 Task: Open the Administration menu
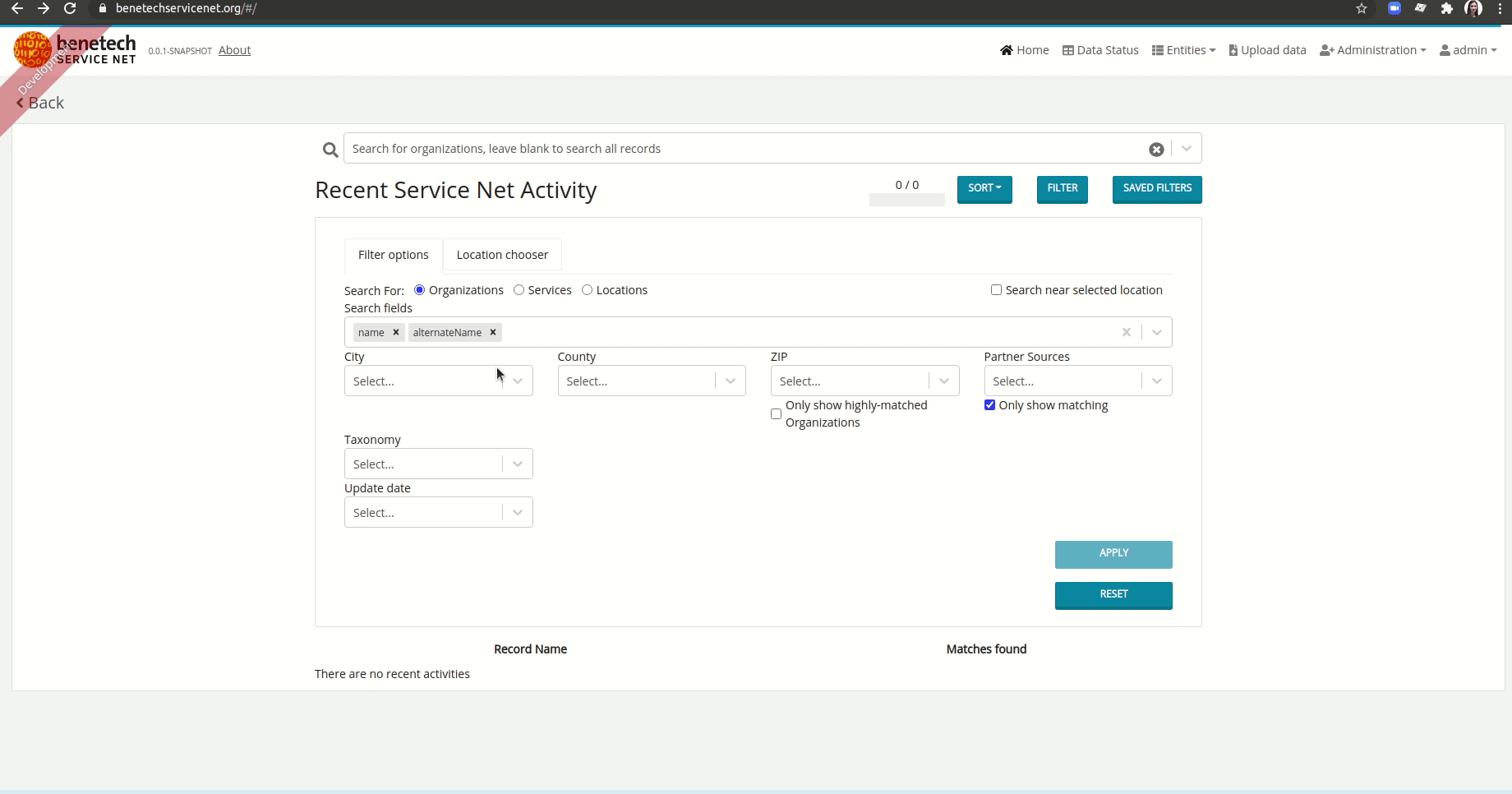click(x=1373, y=50)
